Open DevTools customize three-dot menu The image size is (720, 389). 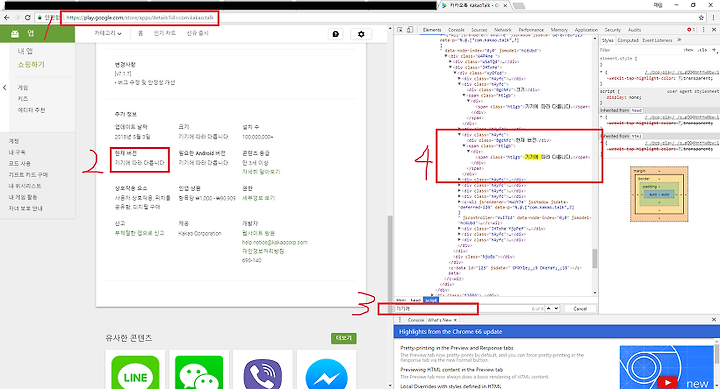click(703, 29)
